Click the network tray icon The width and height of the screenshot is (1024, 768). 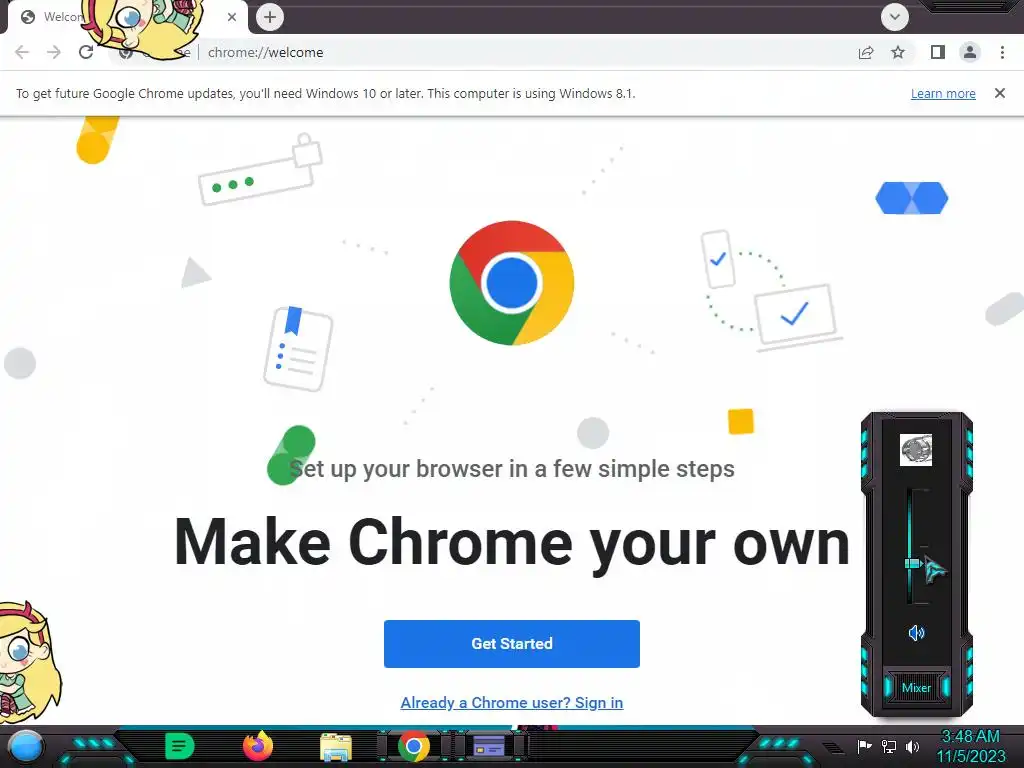889,746
